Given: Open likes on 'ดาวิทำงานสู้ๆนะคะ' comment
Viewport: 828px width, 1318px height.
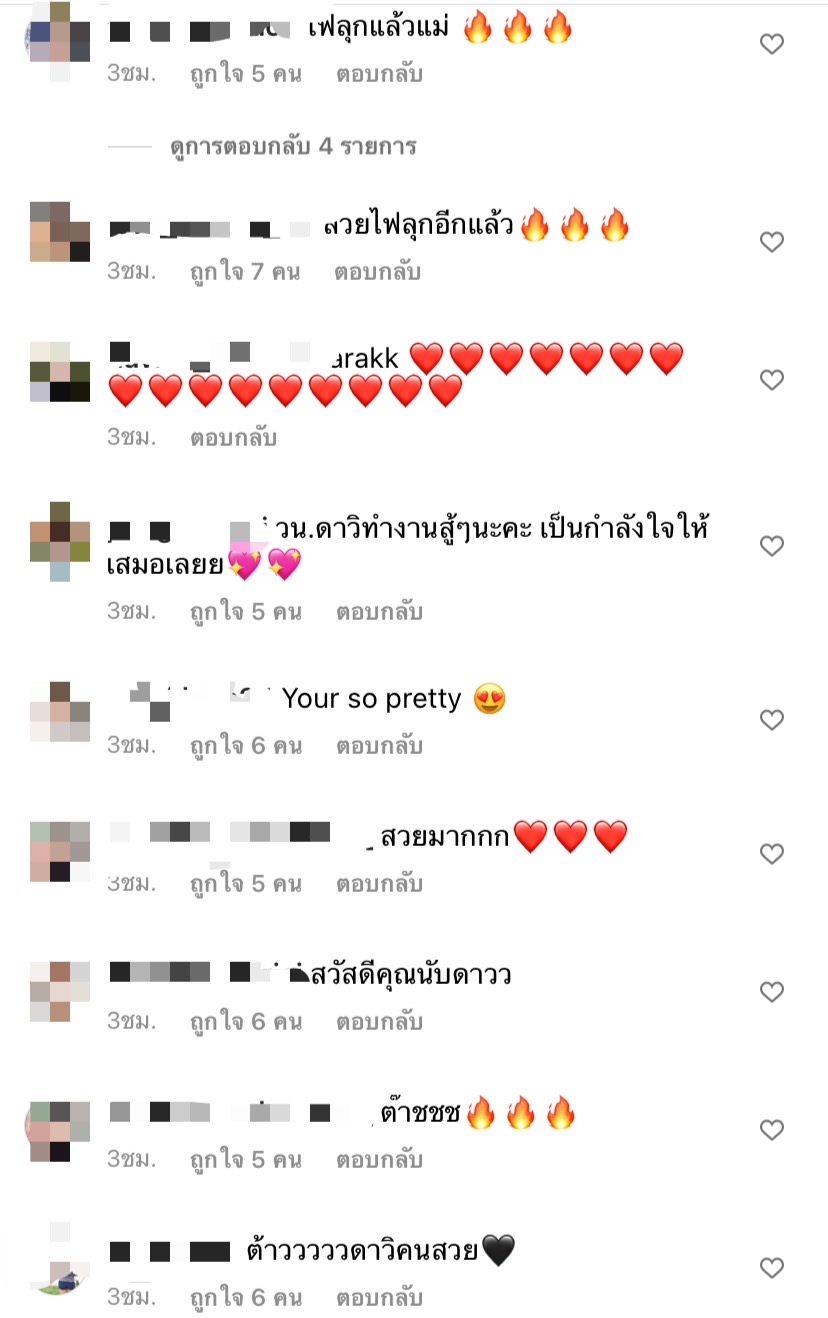Looking at the screenshot, I should tap(246, 612).
